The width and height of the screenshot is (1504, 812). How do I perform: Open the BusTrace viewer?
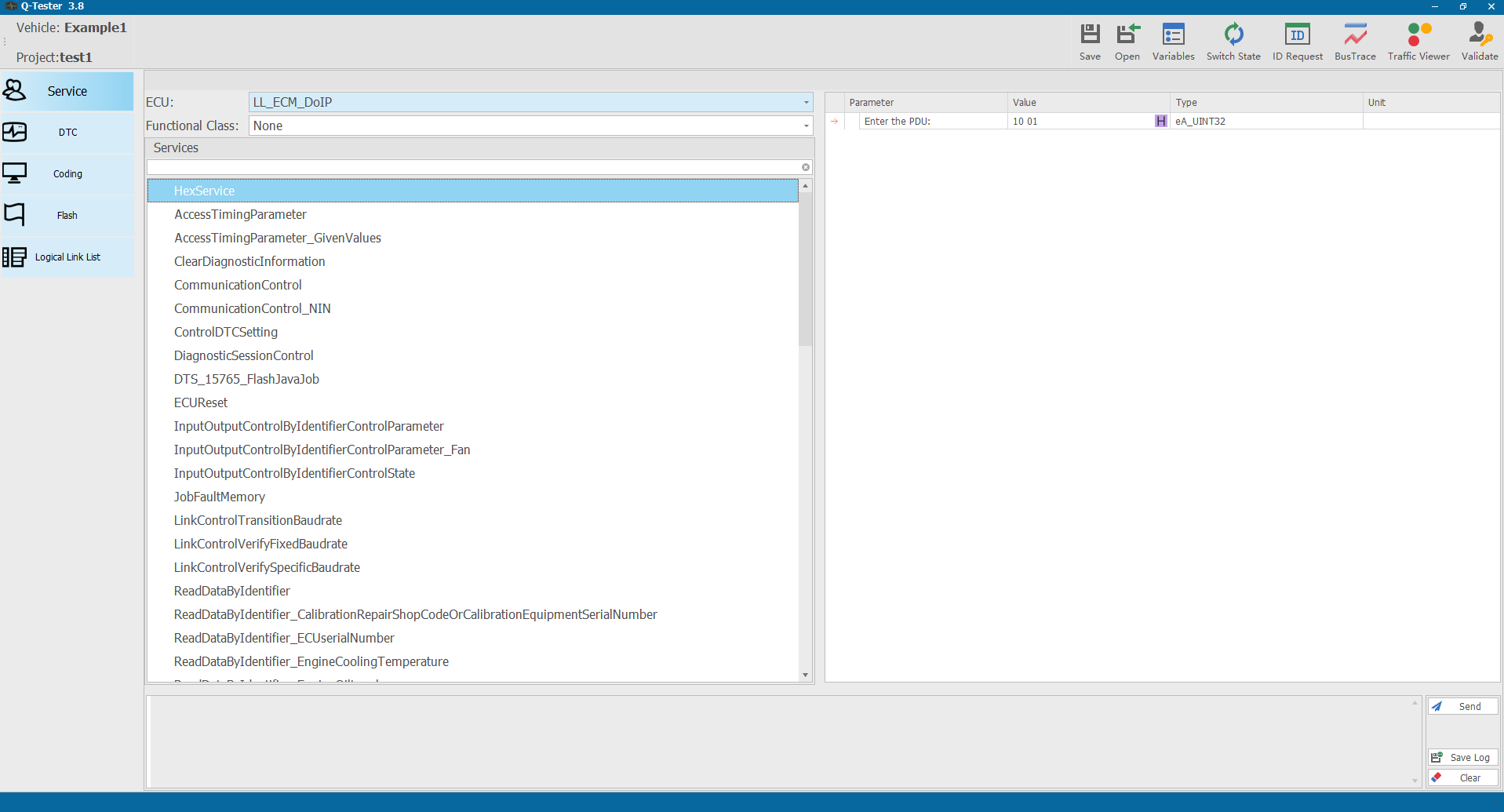point(1355,42)
